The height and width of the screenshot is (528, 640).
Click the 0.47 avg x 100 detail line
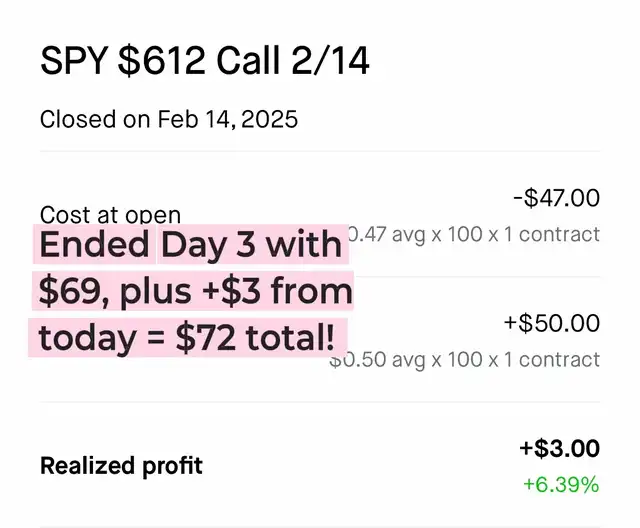(474, 234)
